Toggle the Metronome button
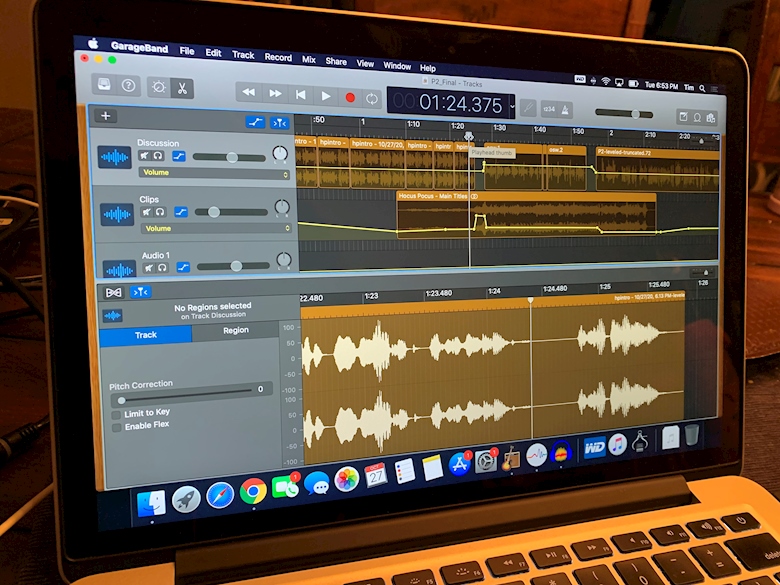Screen dimensions: 780x585 click(565, 110)
